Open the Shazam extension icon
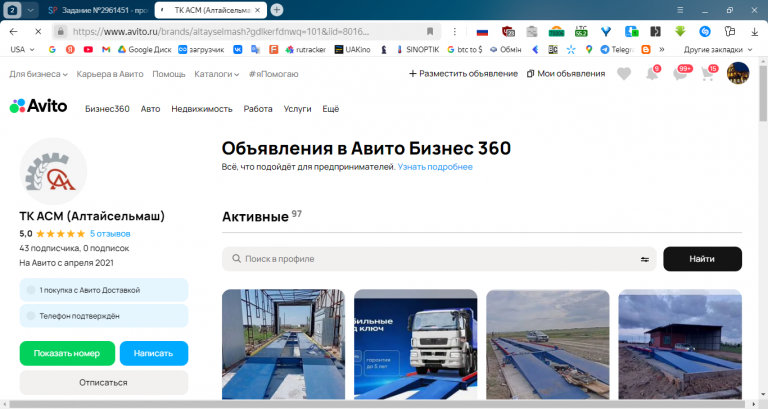 [705, 32]
